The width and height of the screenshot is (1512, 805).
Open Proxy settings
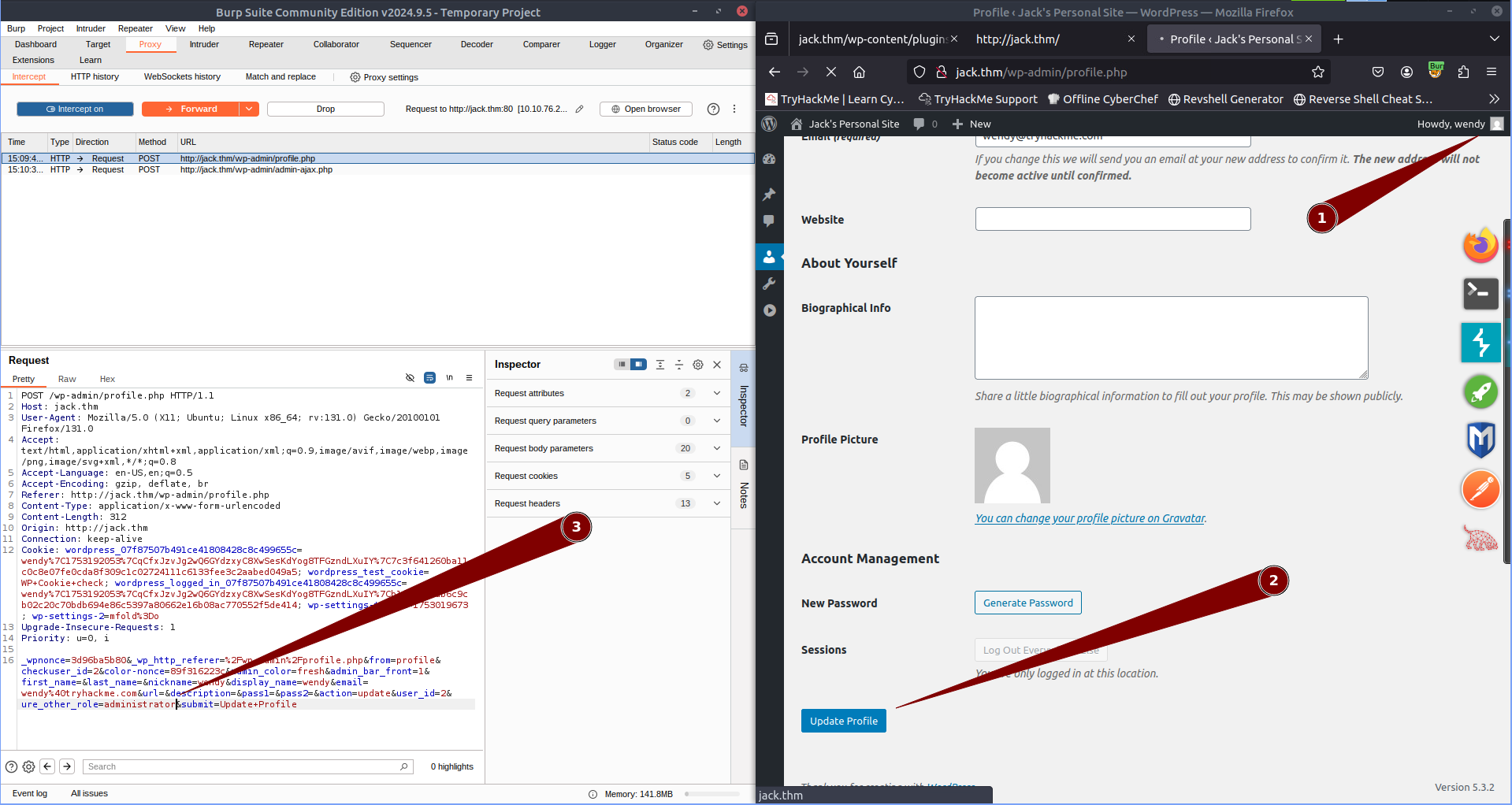384,77
